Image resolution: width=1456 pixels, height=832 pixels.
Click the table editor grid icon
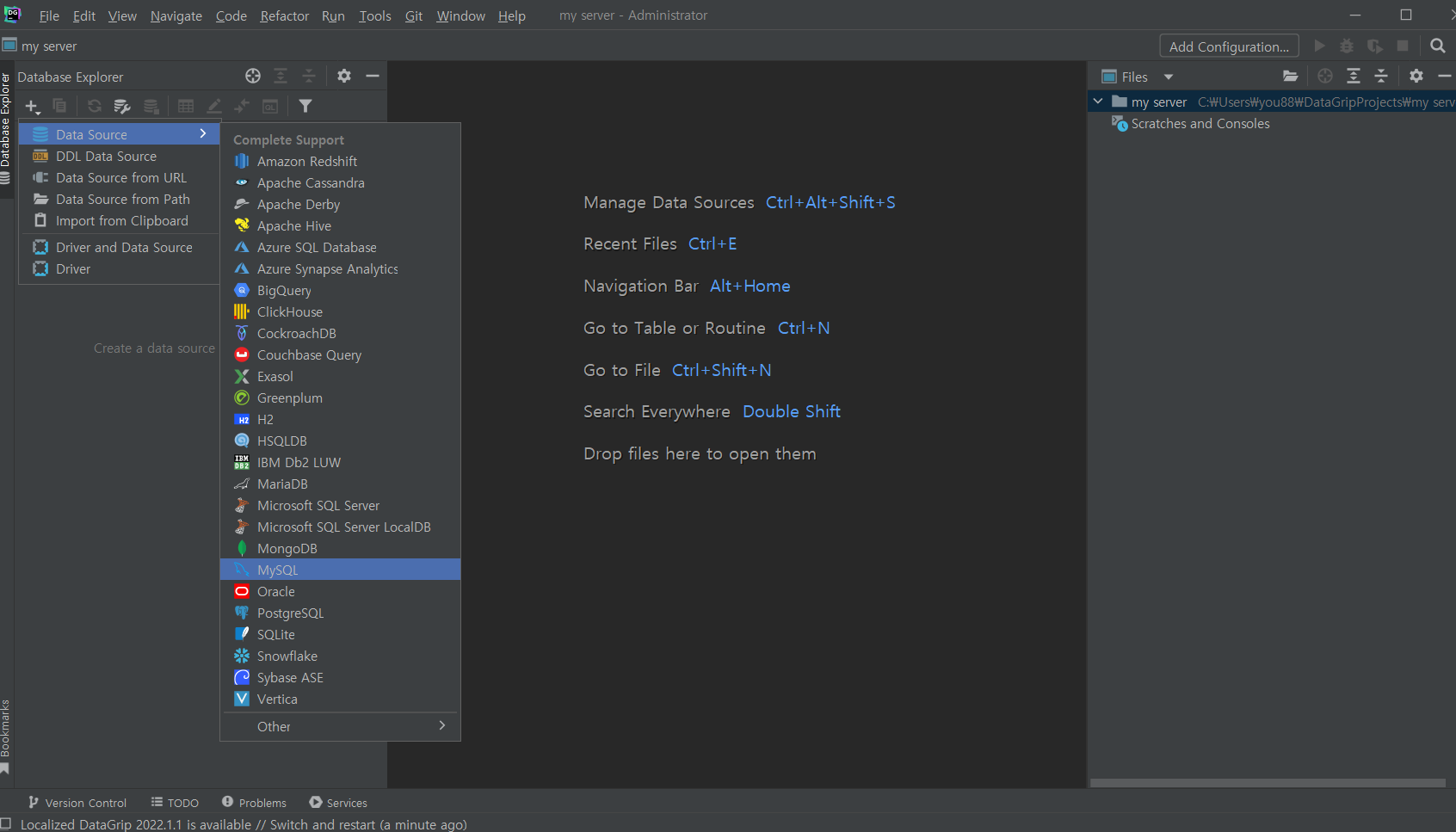point(186,106)
